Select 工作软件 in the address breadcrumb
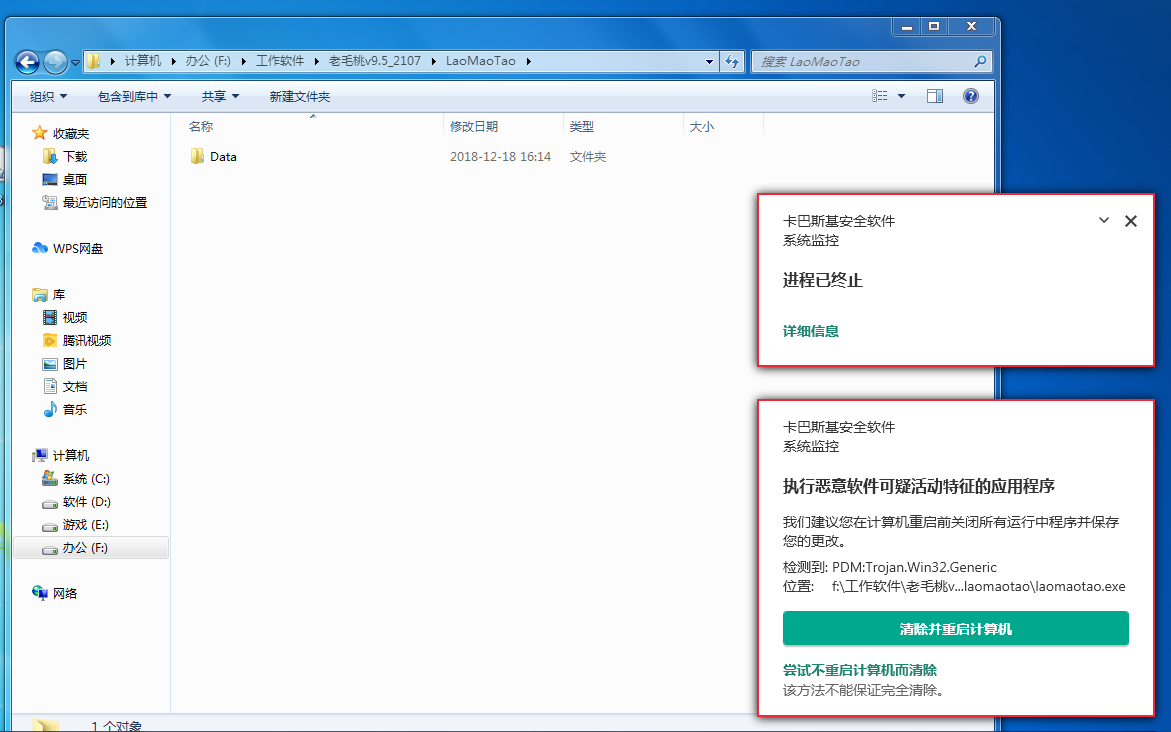Viewport: 1171px width, 732px height. 280,61
